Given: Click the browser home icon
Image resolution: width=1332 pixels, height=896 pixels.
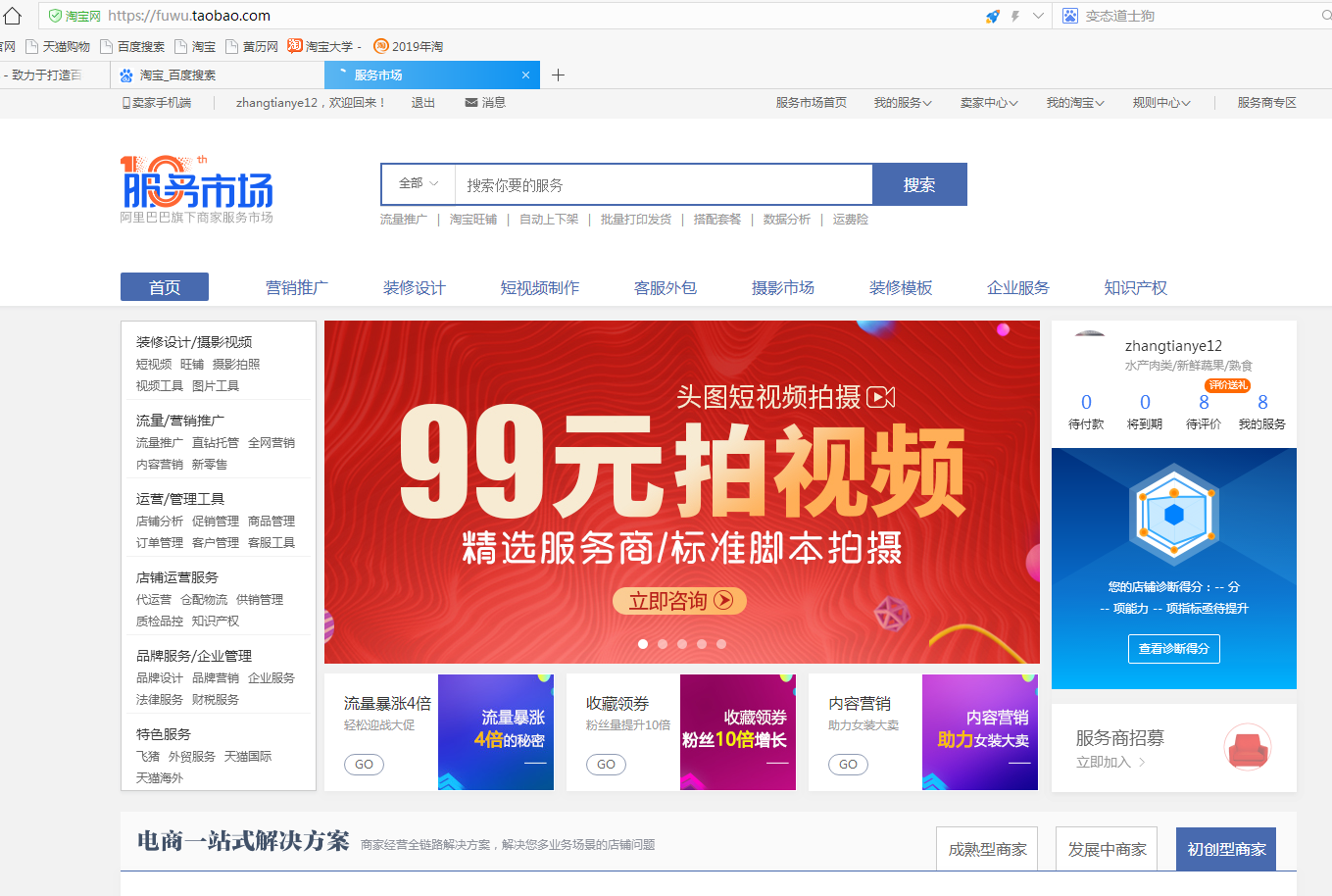Looking at the screenshot, I should 12,16.
